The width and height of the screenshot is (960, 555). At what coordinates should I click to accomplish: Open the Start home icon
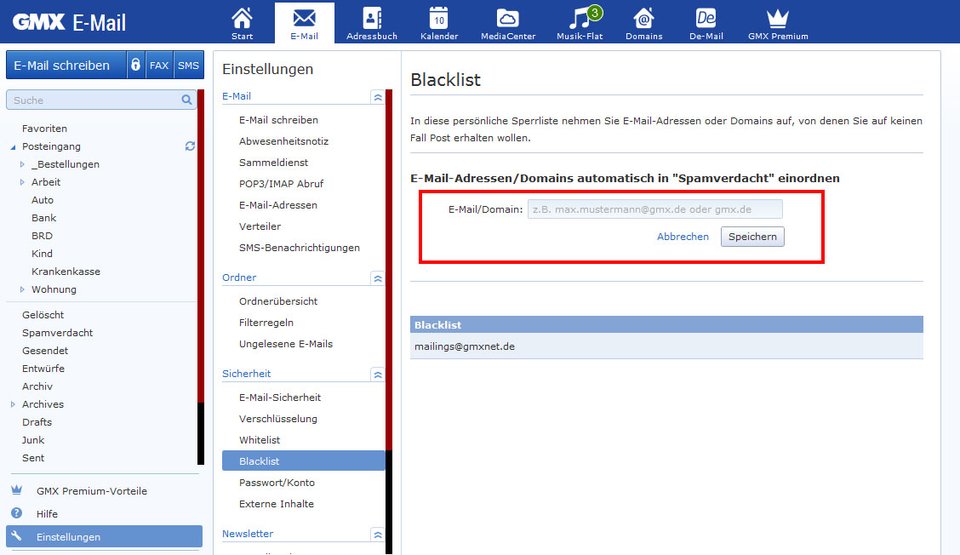tap(242, 18)
